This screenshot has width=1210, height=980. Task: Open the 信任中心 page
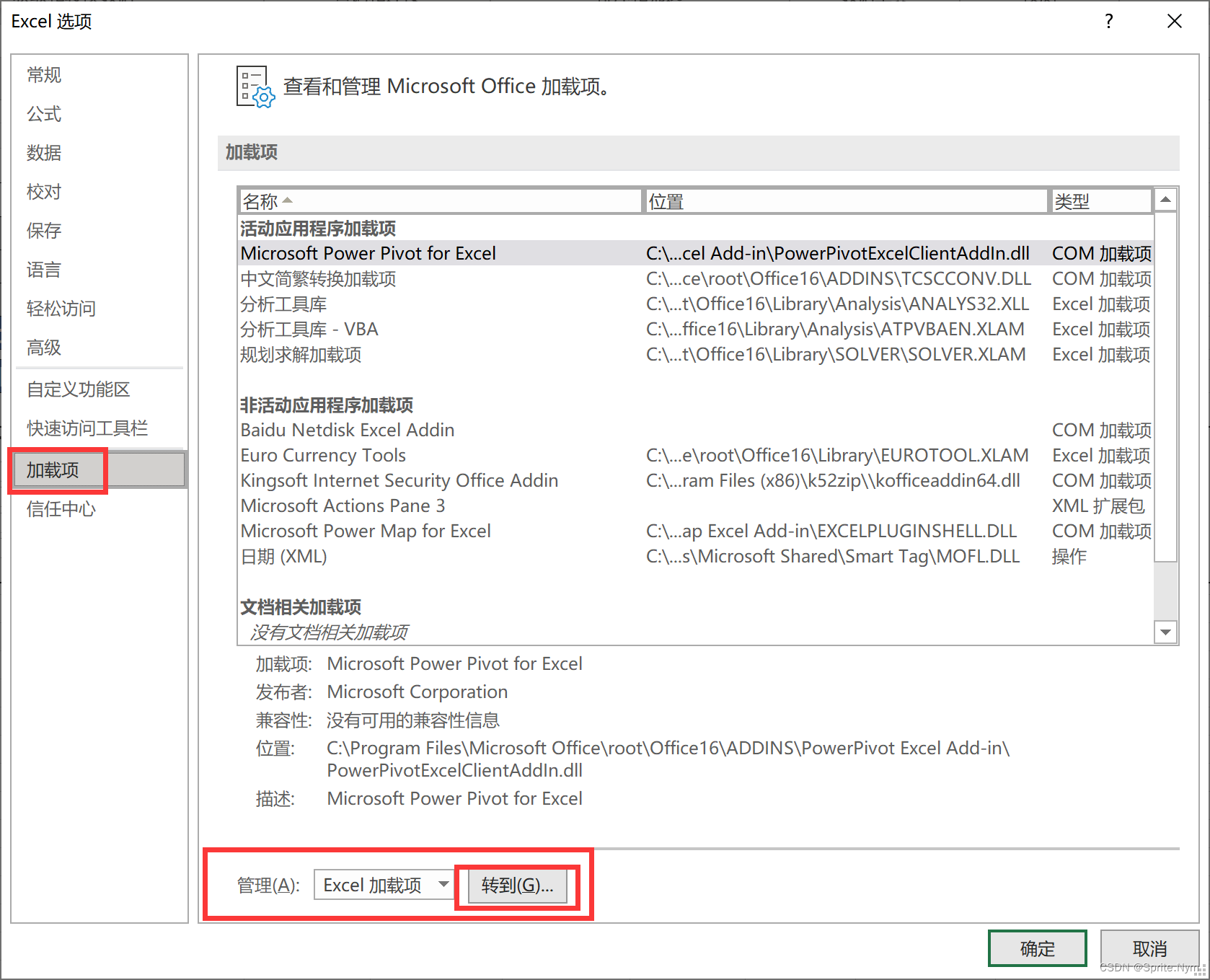click(61, 509)
